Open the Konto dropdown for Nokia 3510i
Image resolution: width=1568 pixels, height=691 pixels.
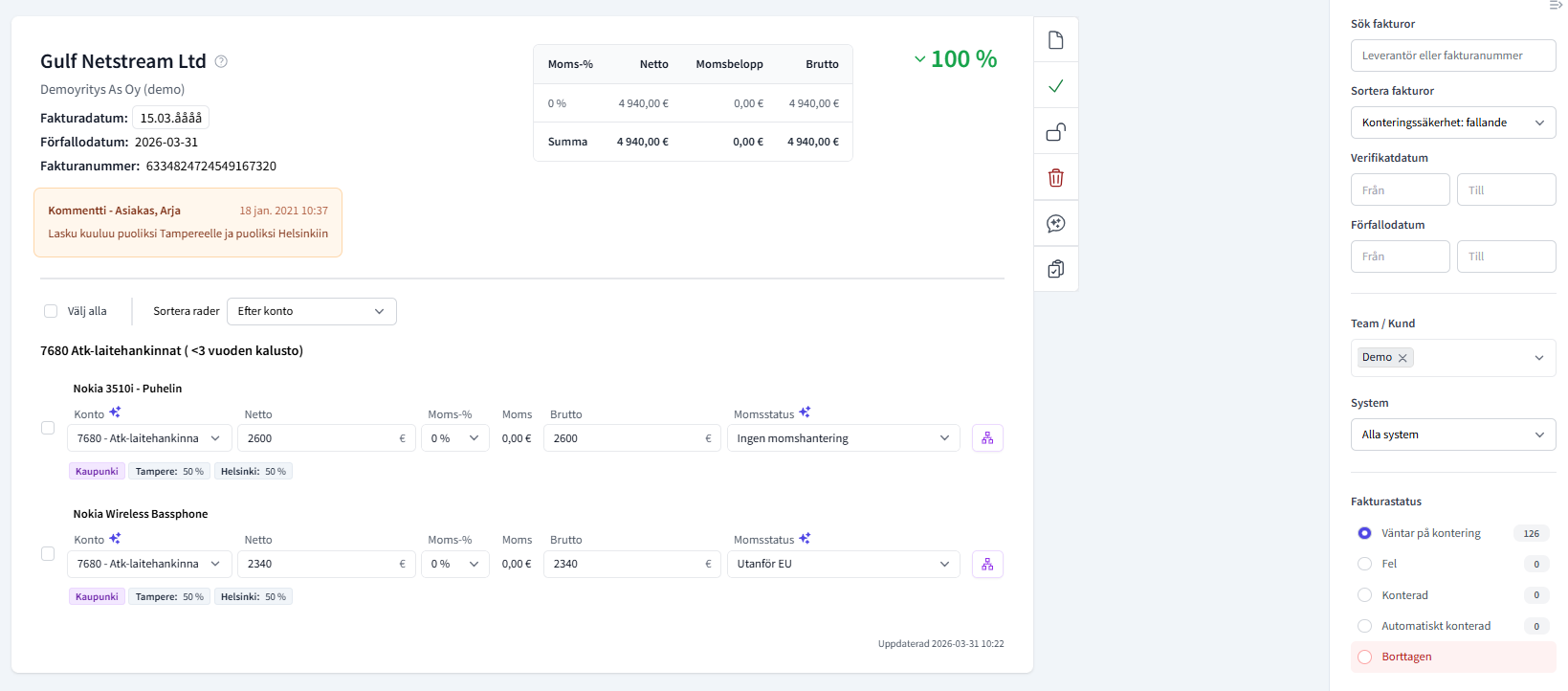click(148, 438)
